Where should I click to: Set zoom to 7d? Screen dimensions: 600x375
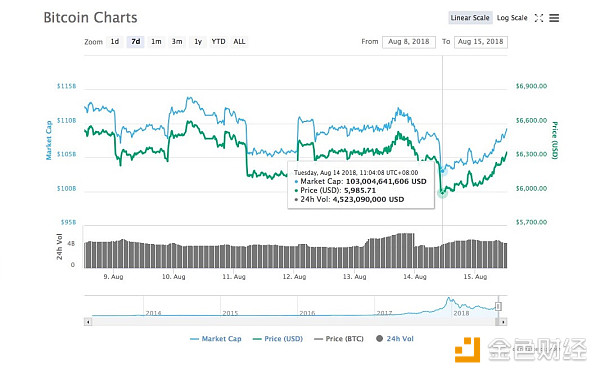point(135,42)
